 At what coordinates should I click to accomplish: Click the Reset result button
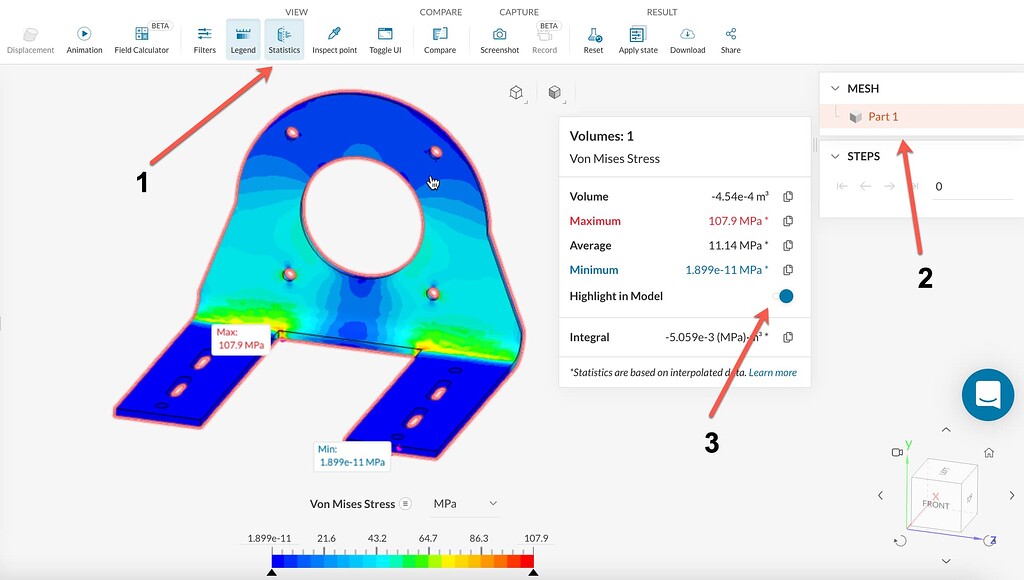pyautogui.click(x=593, y=39)
